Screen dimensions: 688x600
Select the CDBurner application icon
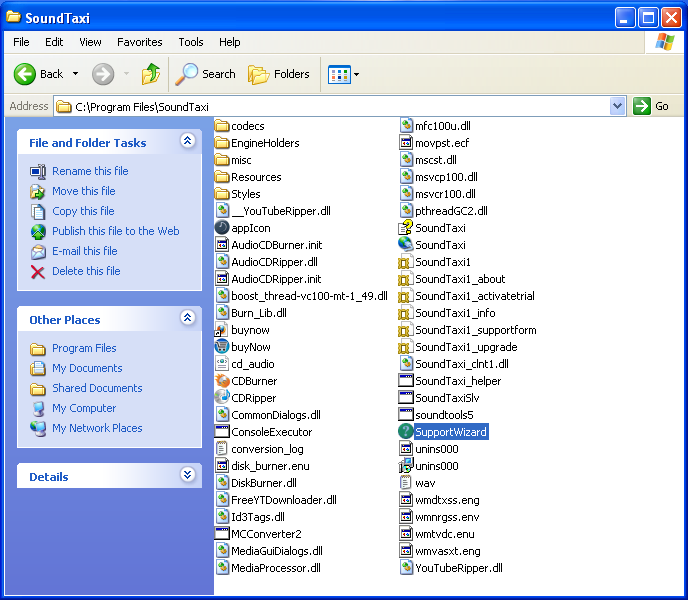pos(222,381)
